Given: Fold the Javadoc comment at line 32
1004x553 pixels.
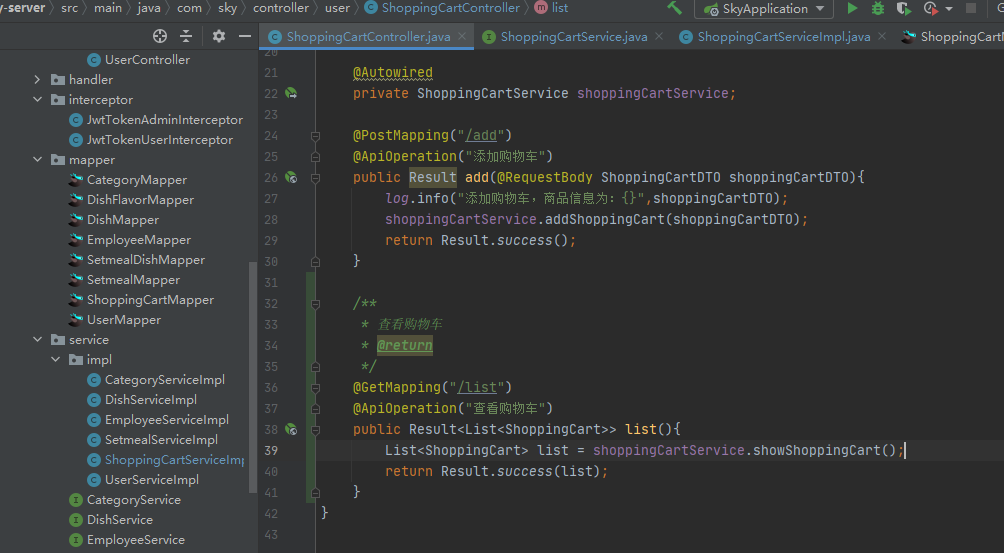Looking at the screenshot, I should 315,304.
